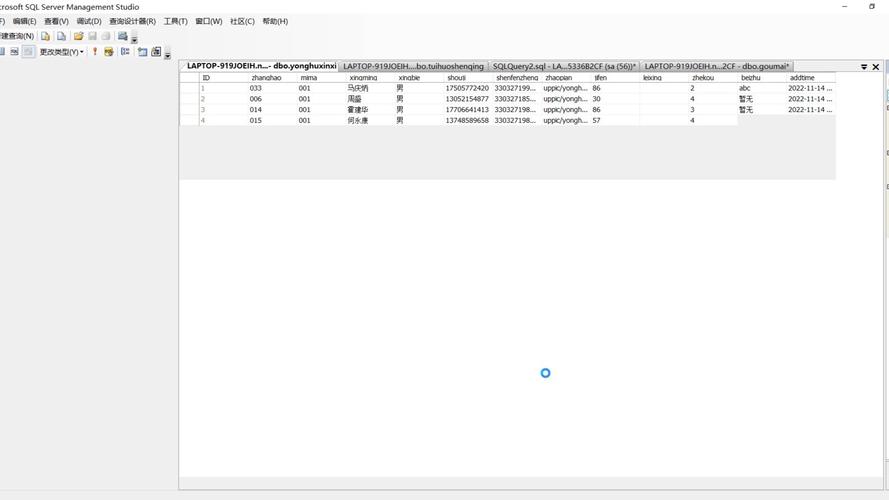This screenshot has height=500, width=889.
Task: Click the Execute SQL red exclamation icon
Action: [95, 52]
